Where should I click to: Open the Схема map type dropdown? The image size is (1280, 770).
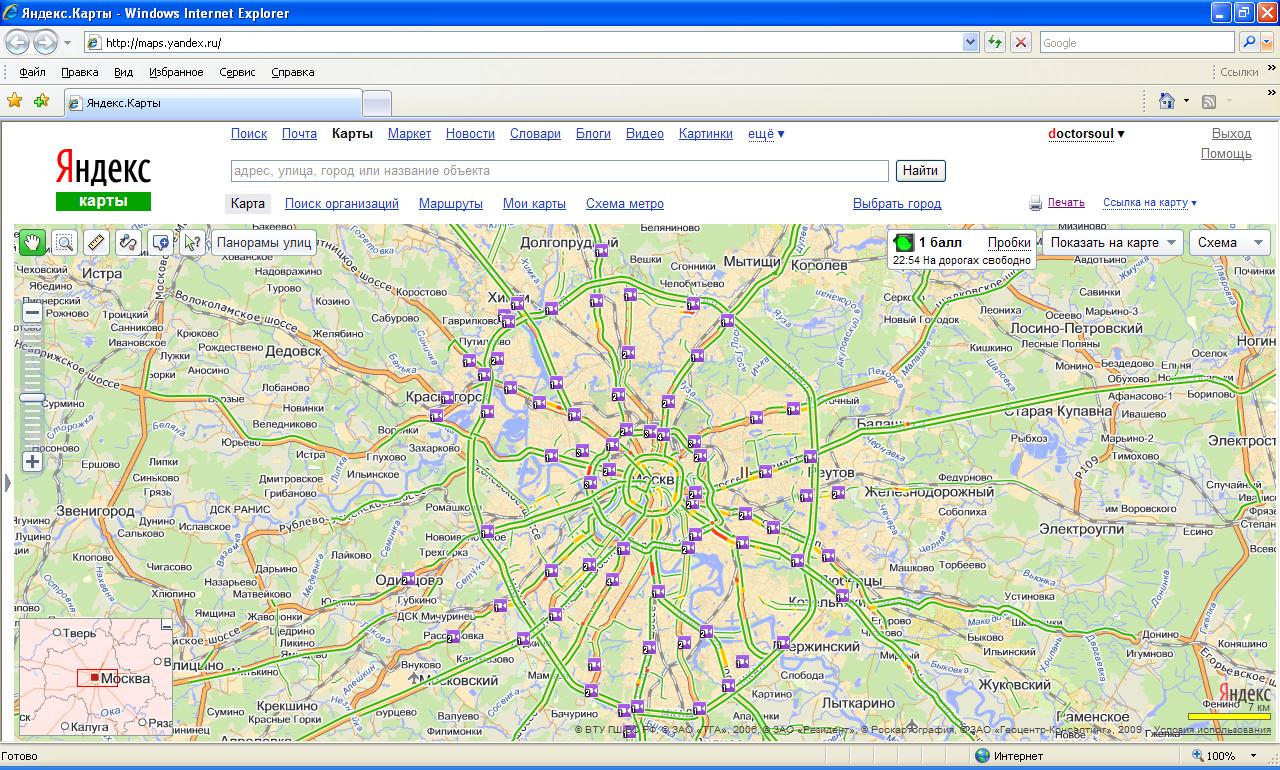click(1229, 242)
